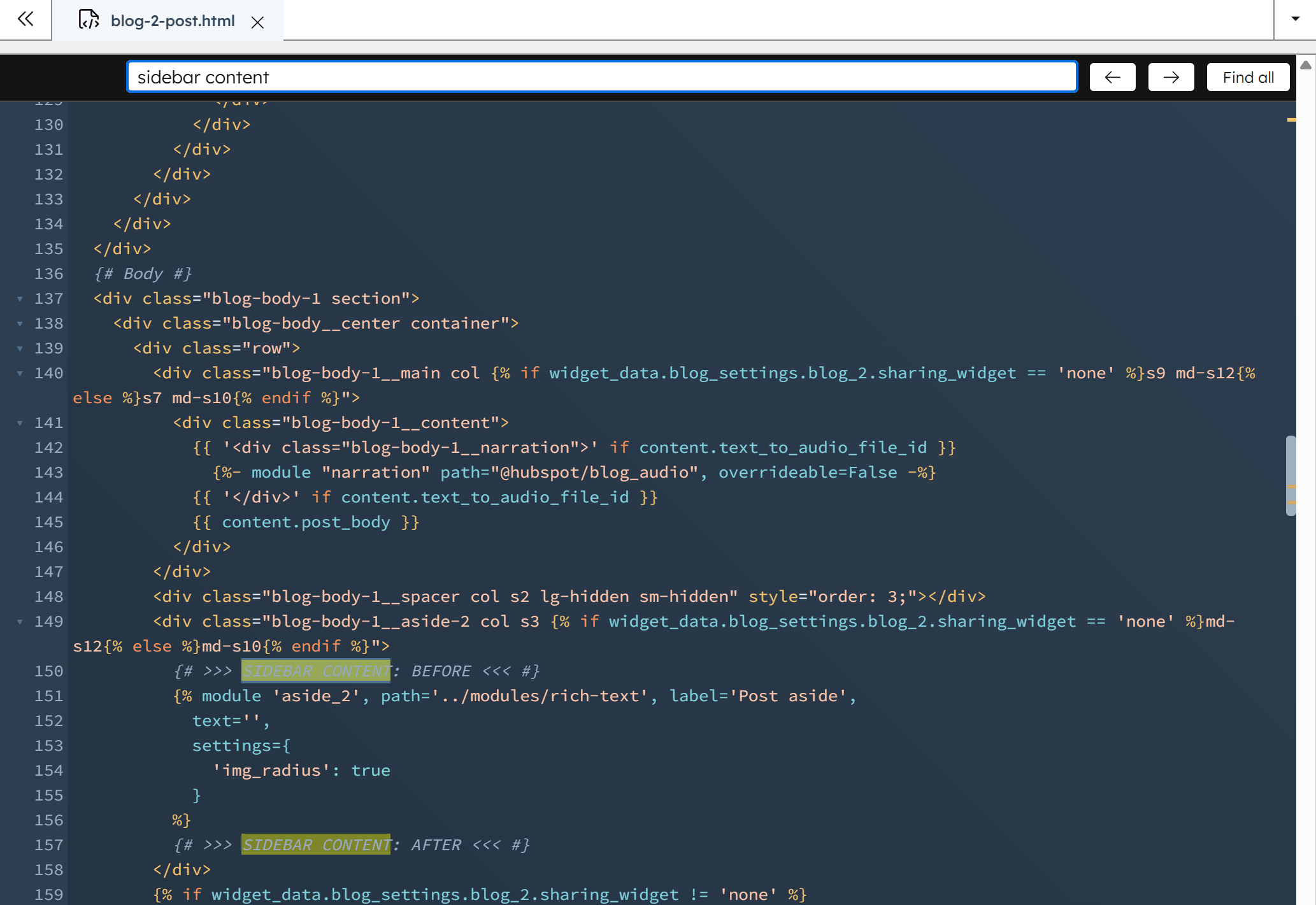
Task: Click 'blog-body__center container' class text
Action: (x=366, y=324)
